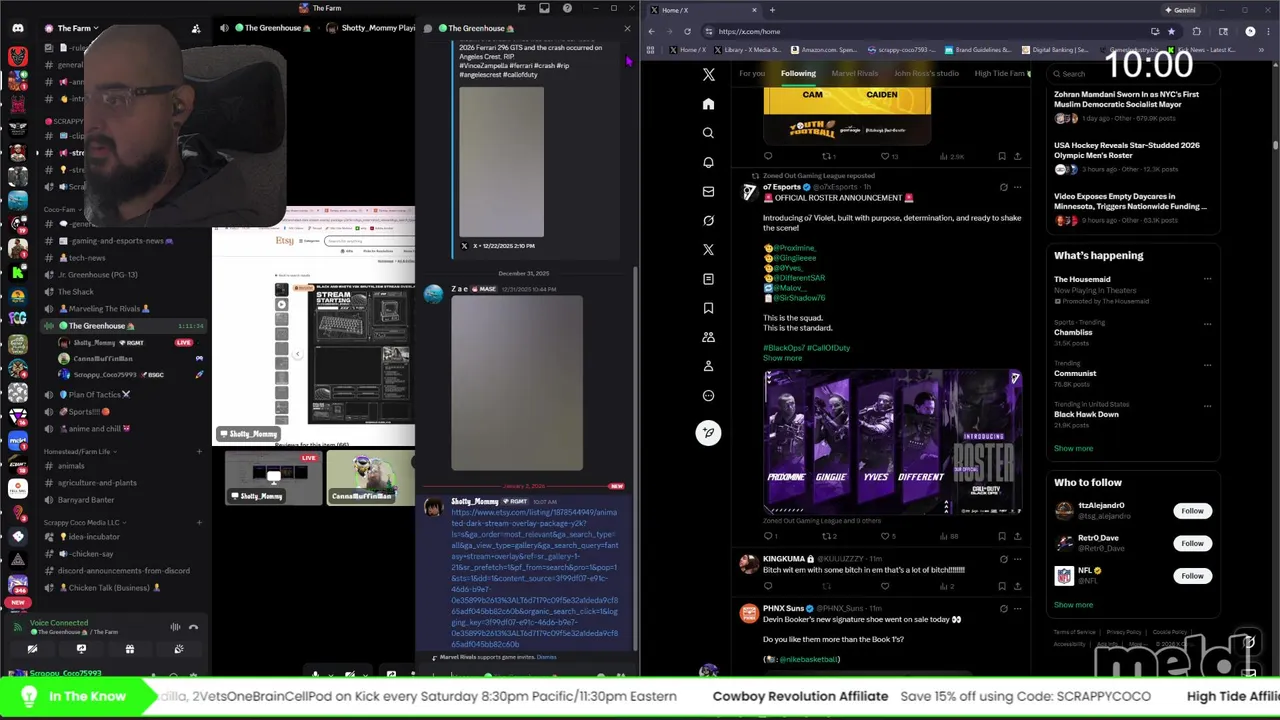Click the X logo at sidebar top

click(x=708, y=74)
